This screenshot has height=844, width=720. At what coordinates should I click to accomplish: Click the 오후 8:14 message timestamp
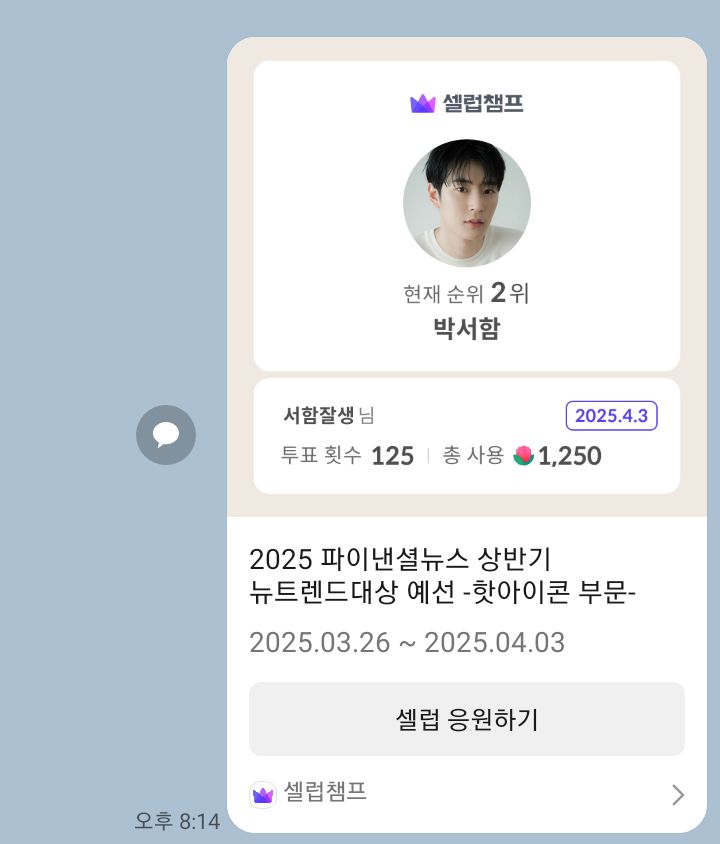click(177, 821)
